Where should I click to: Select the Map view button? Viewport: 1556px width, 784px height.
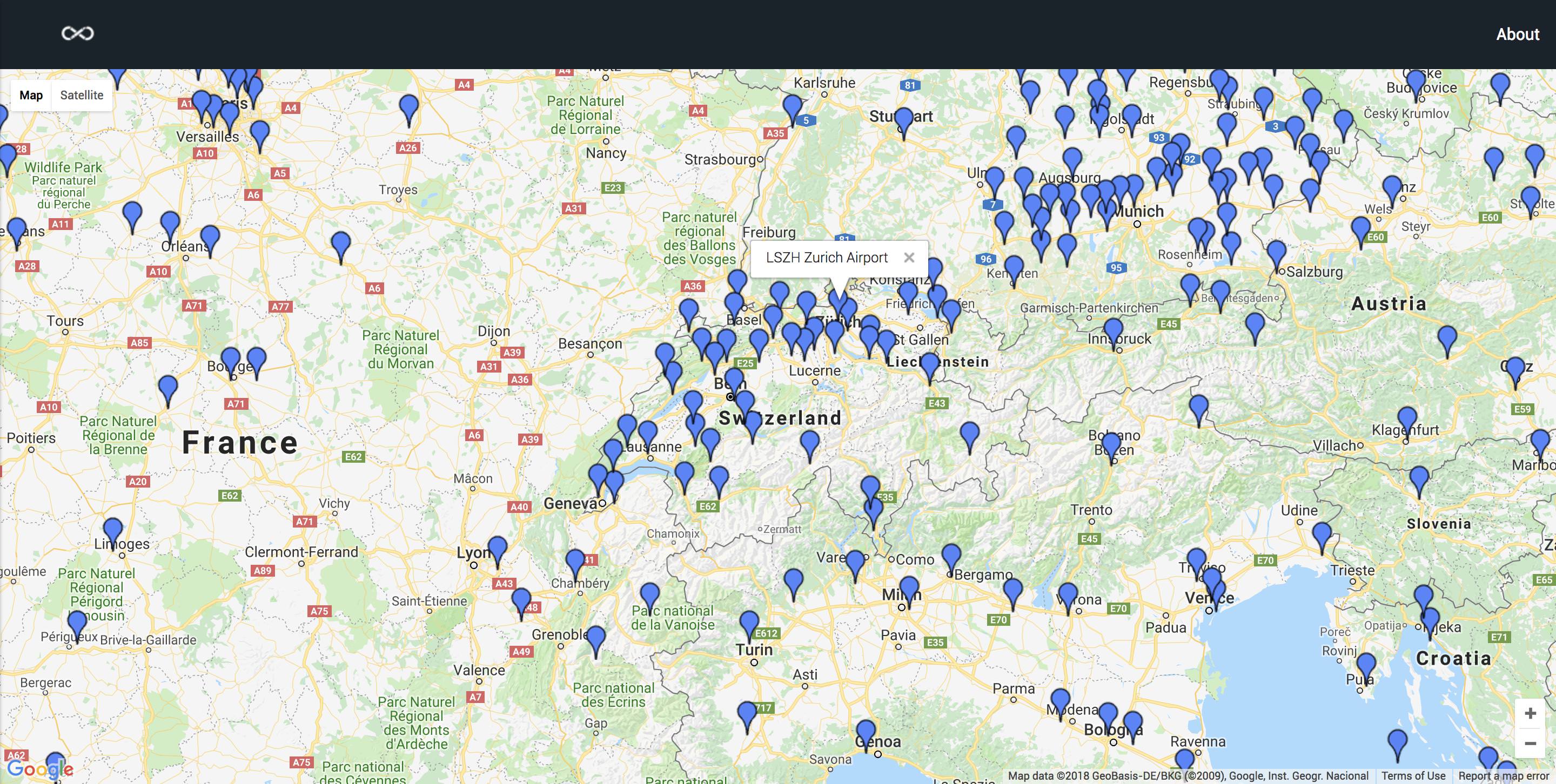[x=31, y=94]
